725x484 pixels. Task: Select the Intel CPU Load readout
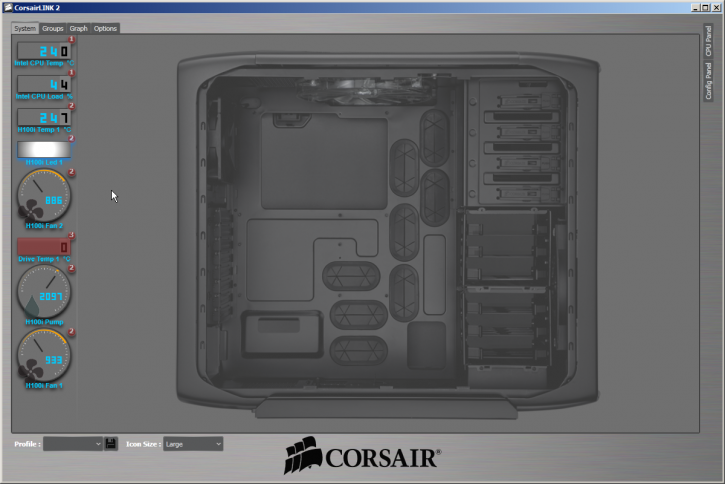tap(44, 84)
